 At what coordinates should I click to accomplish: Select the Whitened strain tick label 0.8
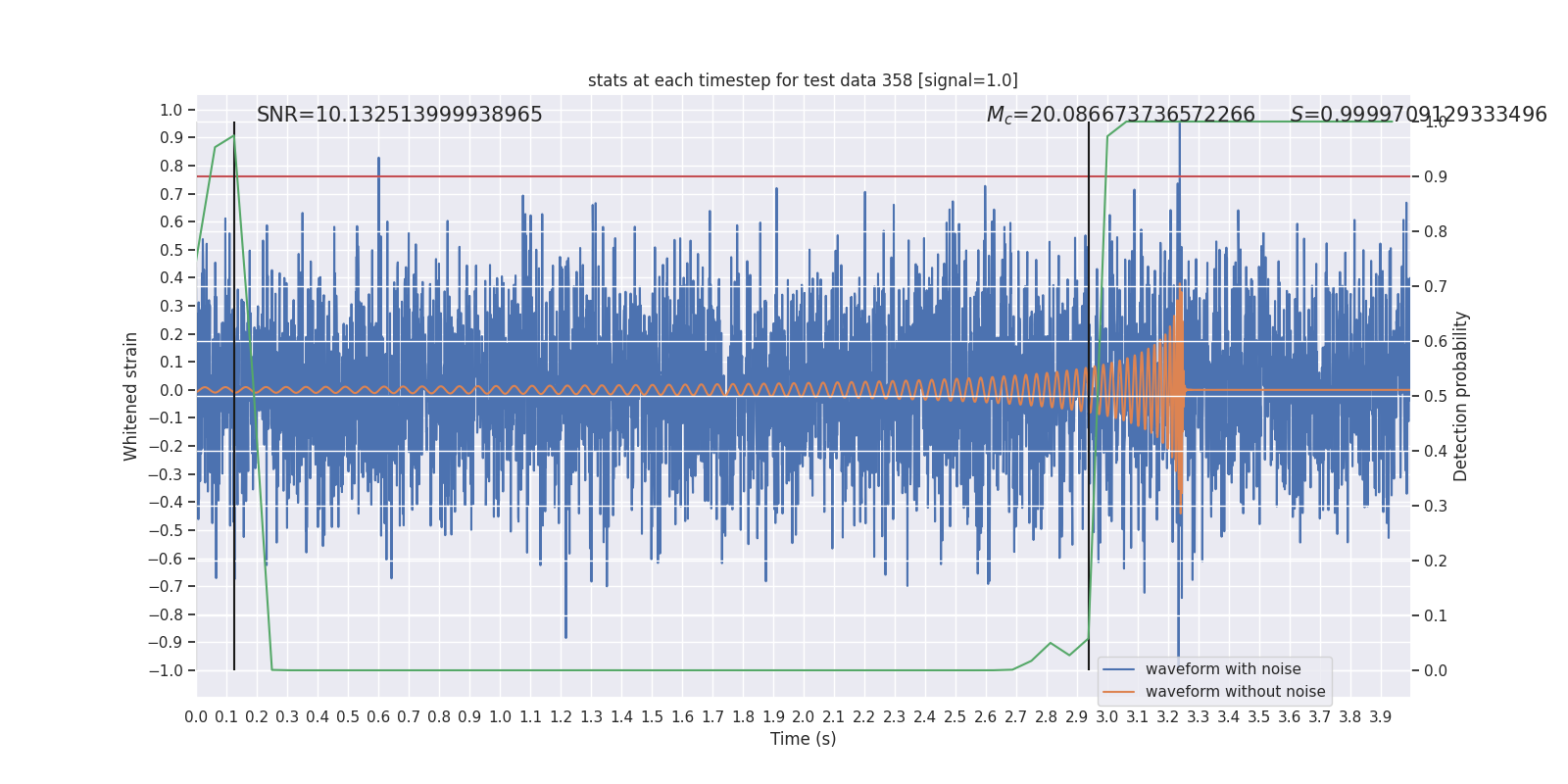(171, 166)
